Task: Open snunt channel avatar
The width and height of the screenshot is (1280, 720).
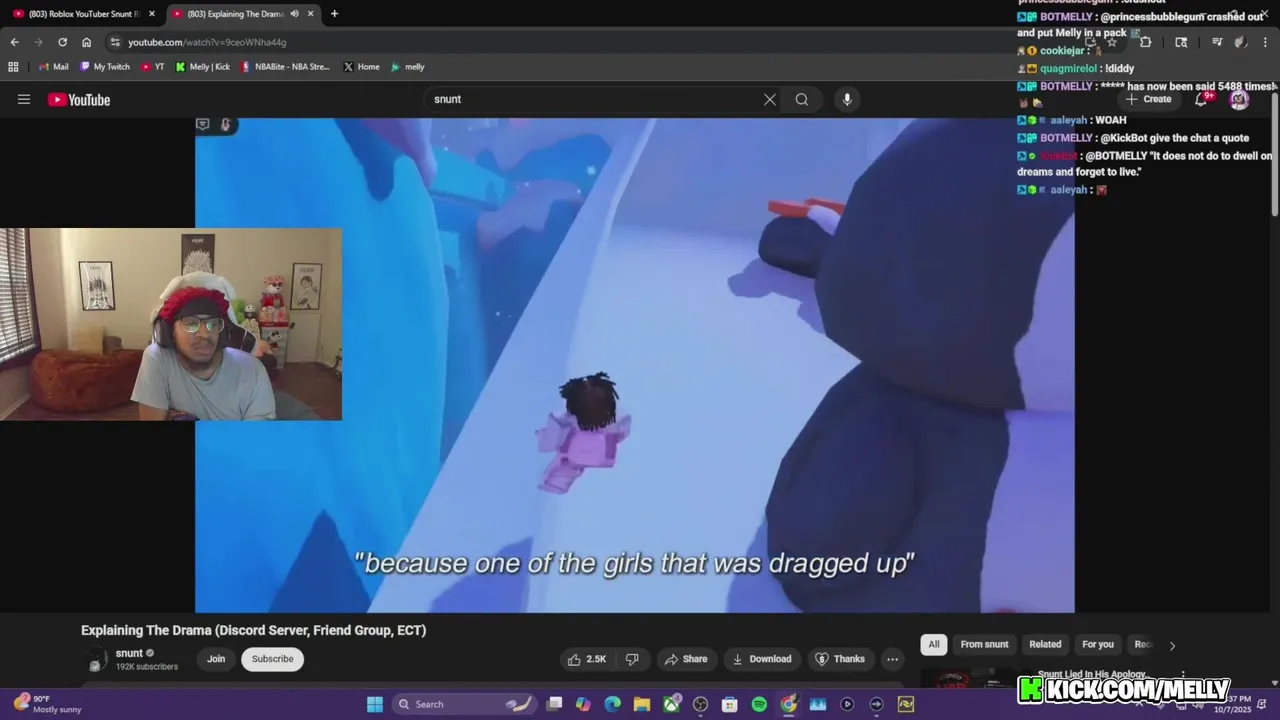Action: 95,659
